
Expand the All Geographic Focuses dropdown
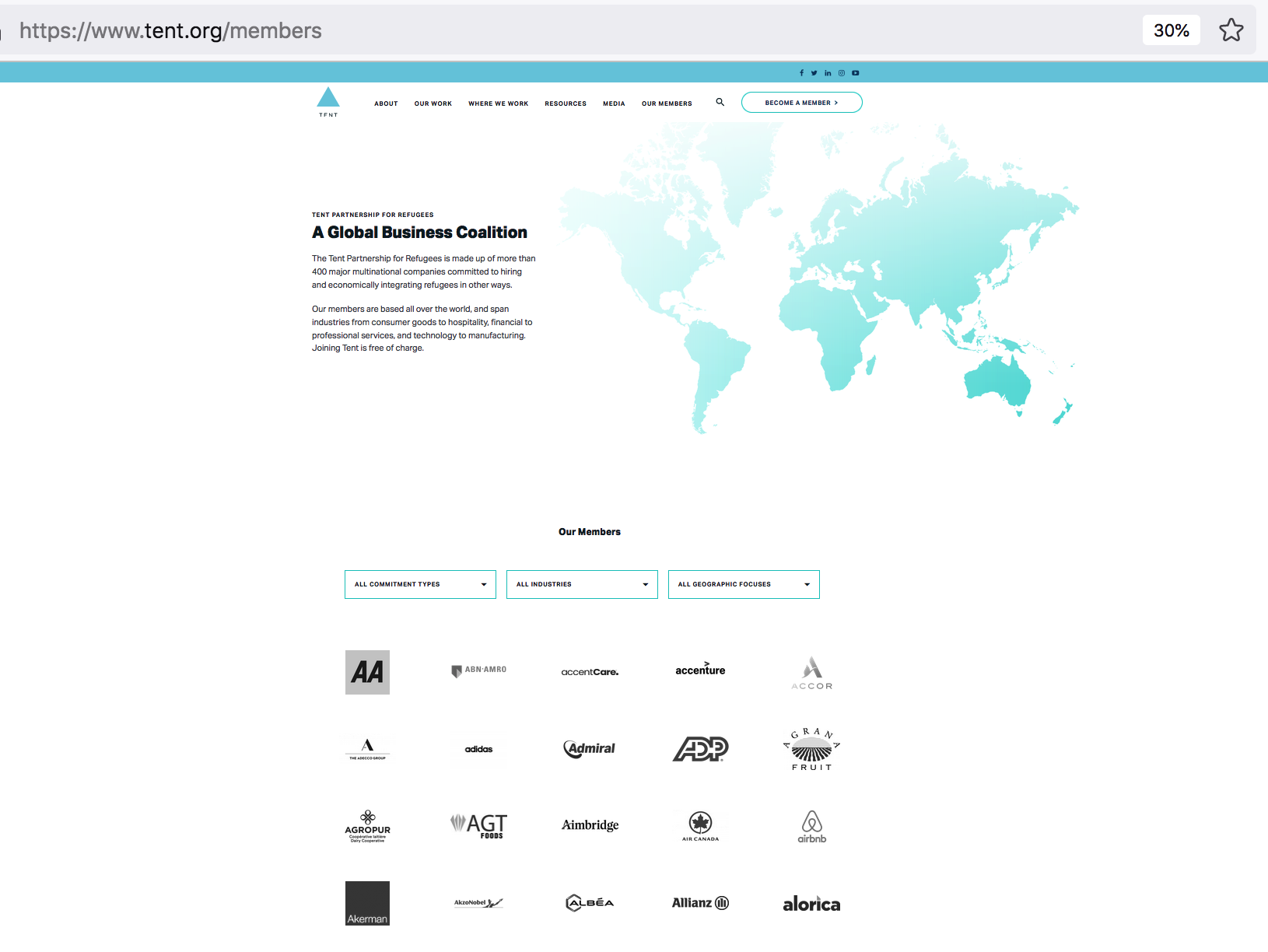coord(744,584)
